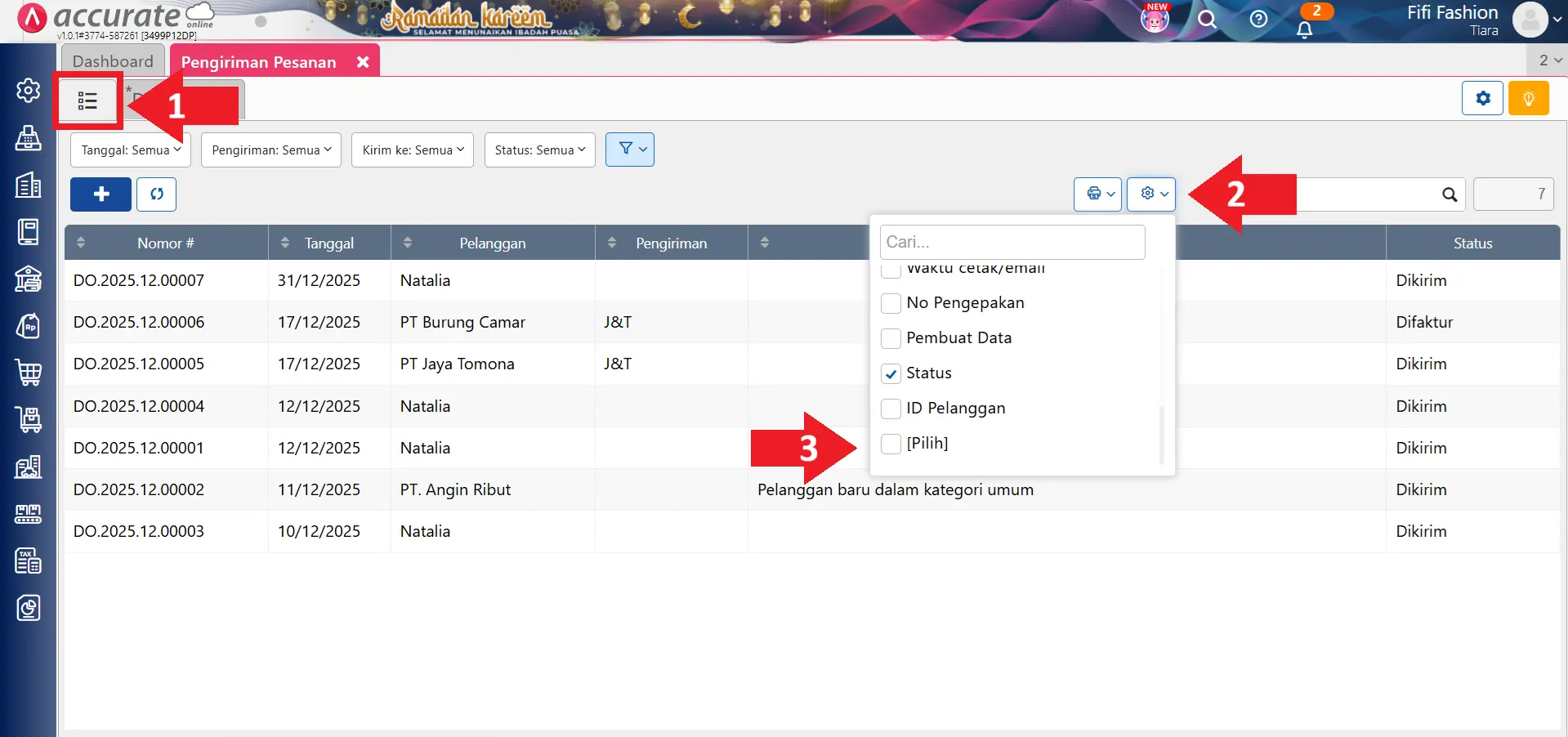Enable the ID Pelanggan checkbox

point(891,409)
